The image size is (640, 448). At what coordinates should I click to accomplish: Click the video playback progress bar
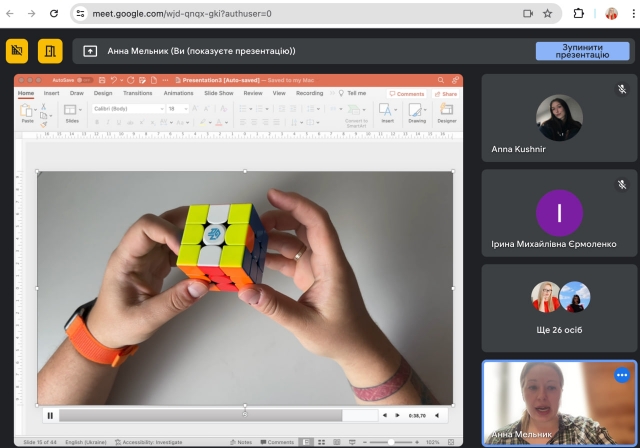pos(200,415)
